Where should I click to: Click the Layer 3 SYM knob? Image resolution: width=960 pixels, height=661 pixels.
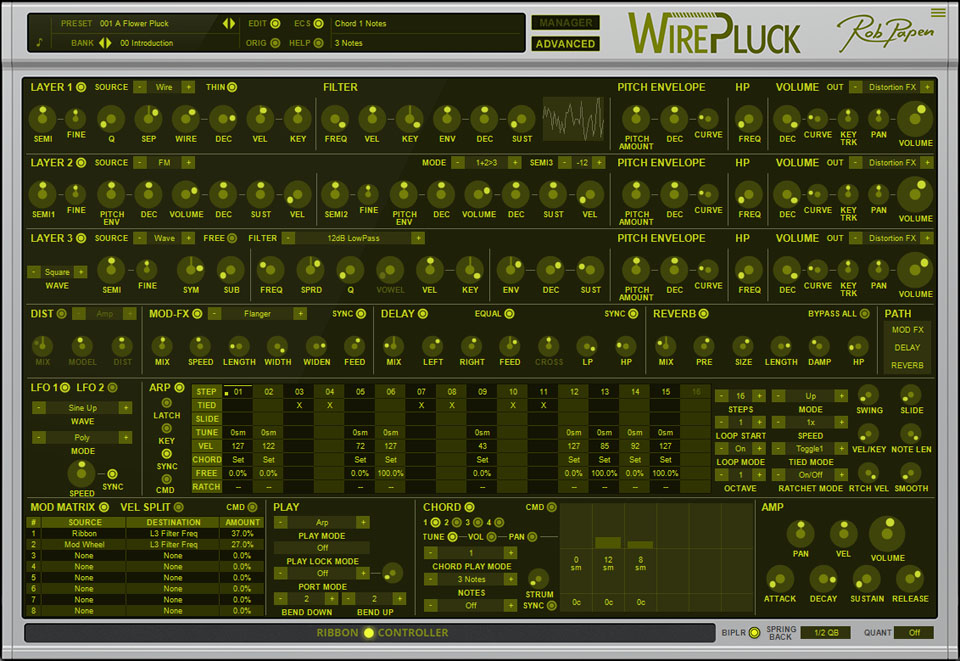[190, 269]
